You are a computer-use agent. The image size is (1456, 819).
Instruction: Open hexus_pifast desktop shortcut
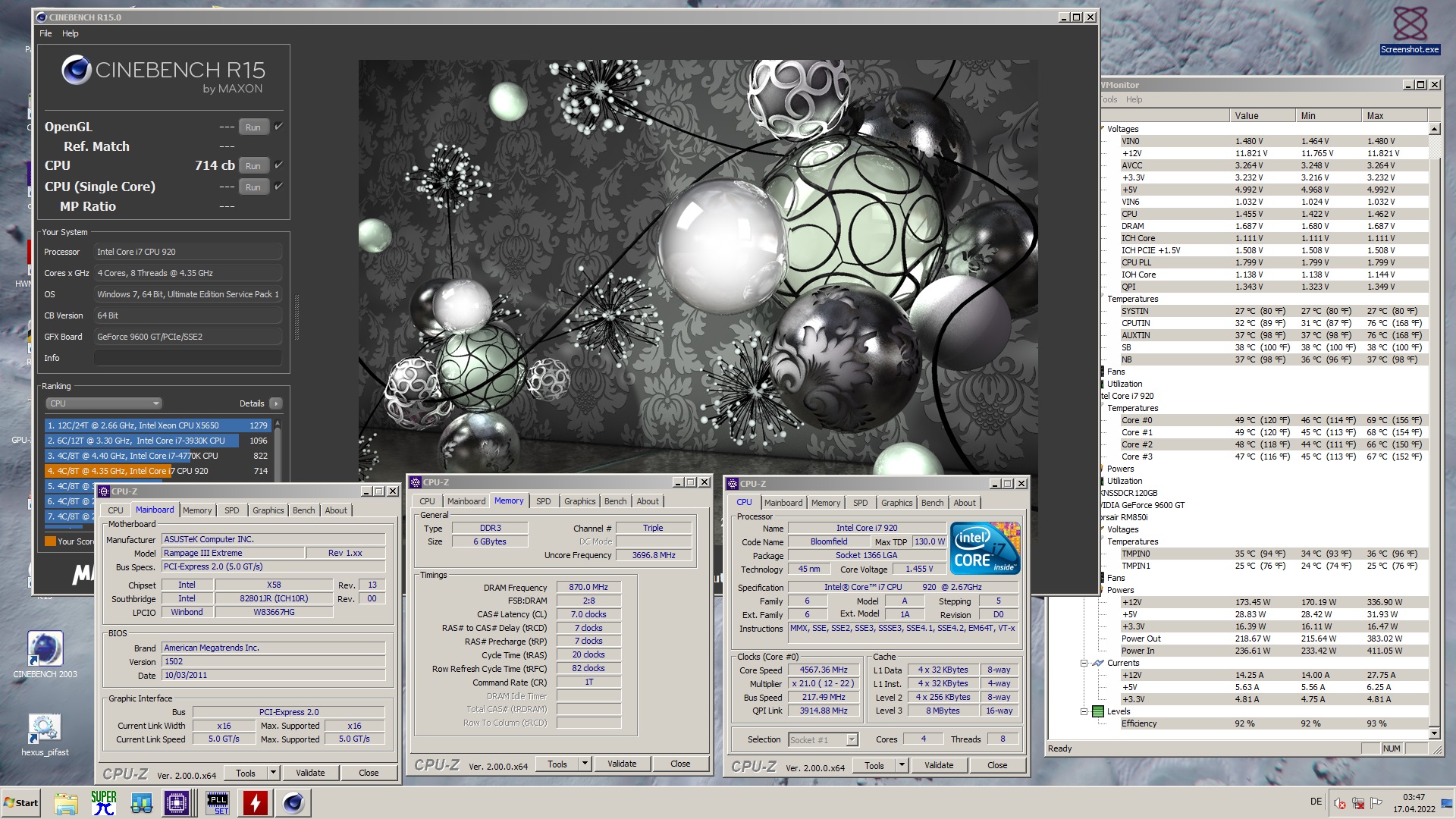pyautogui.click(x=45, y=734)
